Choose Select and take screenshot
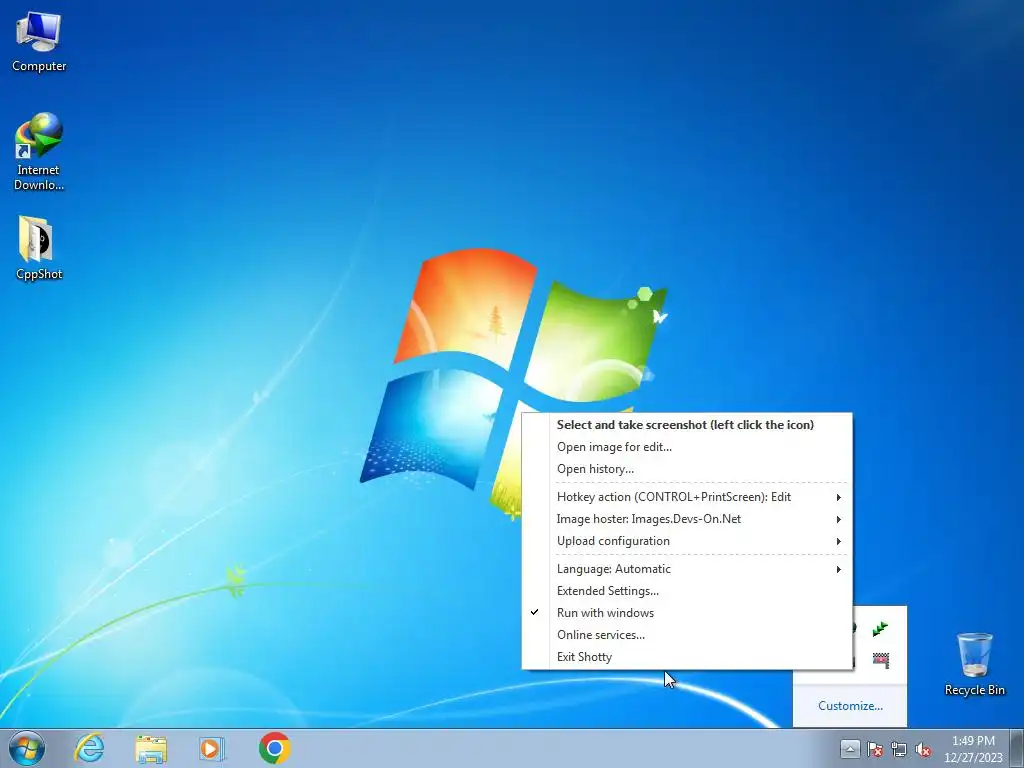The width and height of the screenshot is (1024, 768). [687, 424]
